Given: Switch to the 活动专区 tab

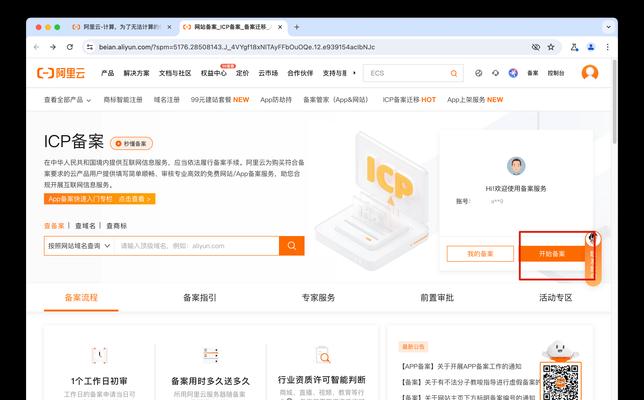Looking at the screenshot, I should 556,297.
